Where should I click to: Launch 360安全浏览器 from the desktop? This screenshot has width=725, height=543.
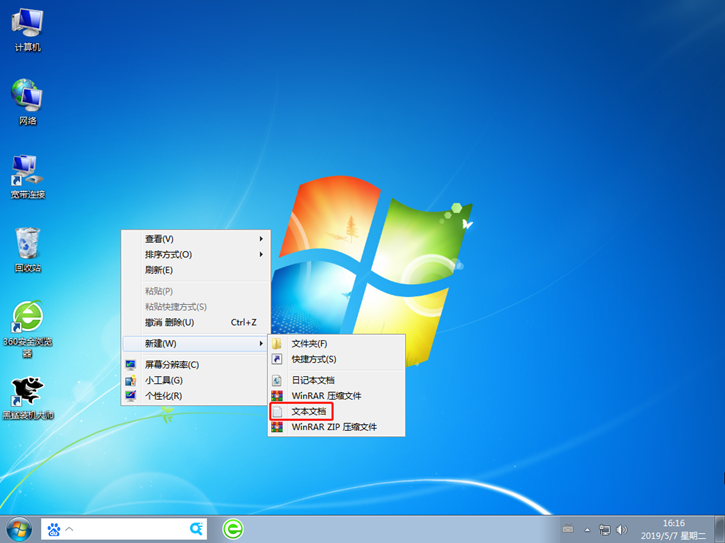coord(27,318)
